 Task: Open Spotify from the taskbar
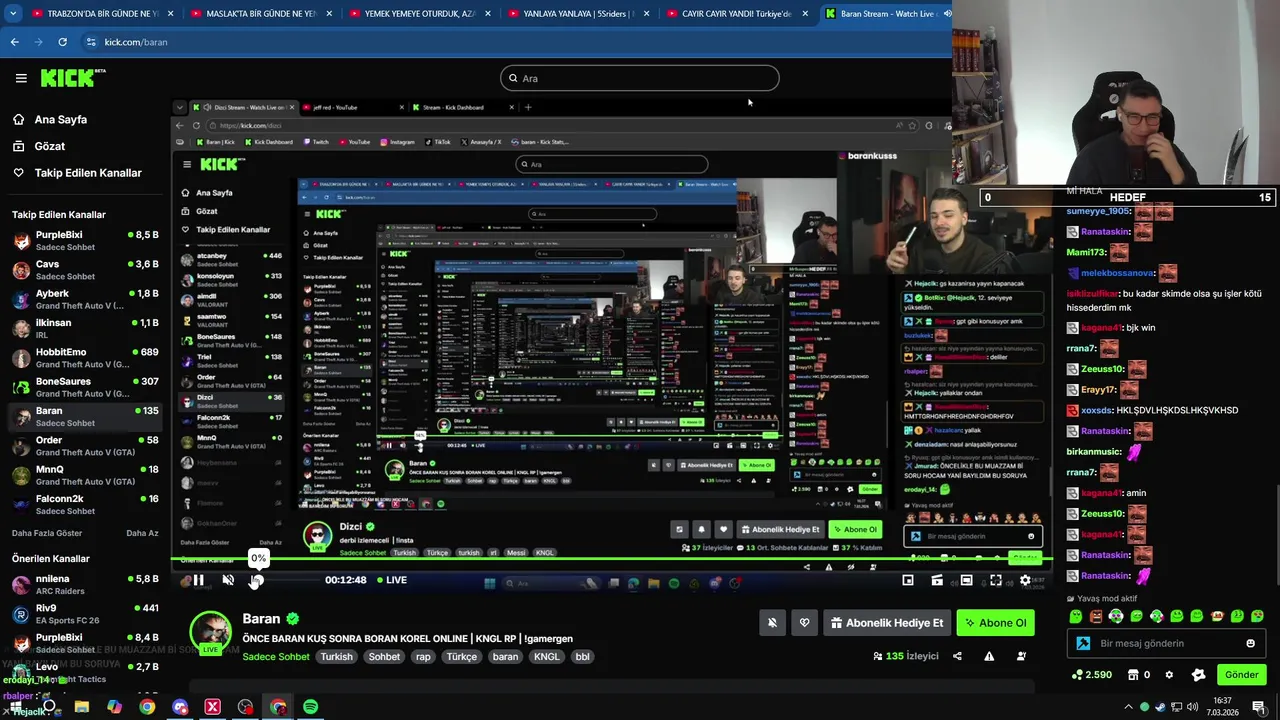point(311,707)
